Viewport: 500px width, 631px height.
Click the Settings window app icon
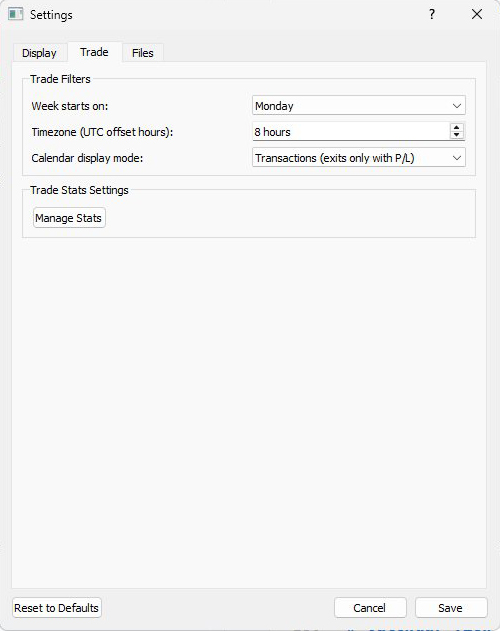(x=16, y=14)
